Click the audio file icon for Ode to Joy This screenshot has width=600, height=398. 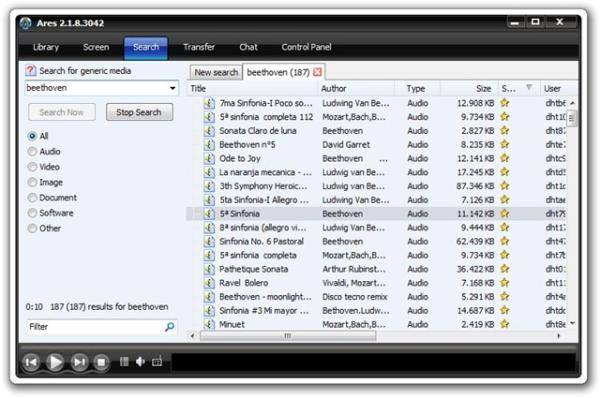(209, 158)
